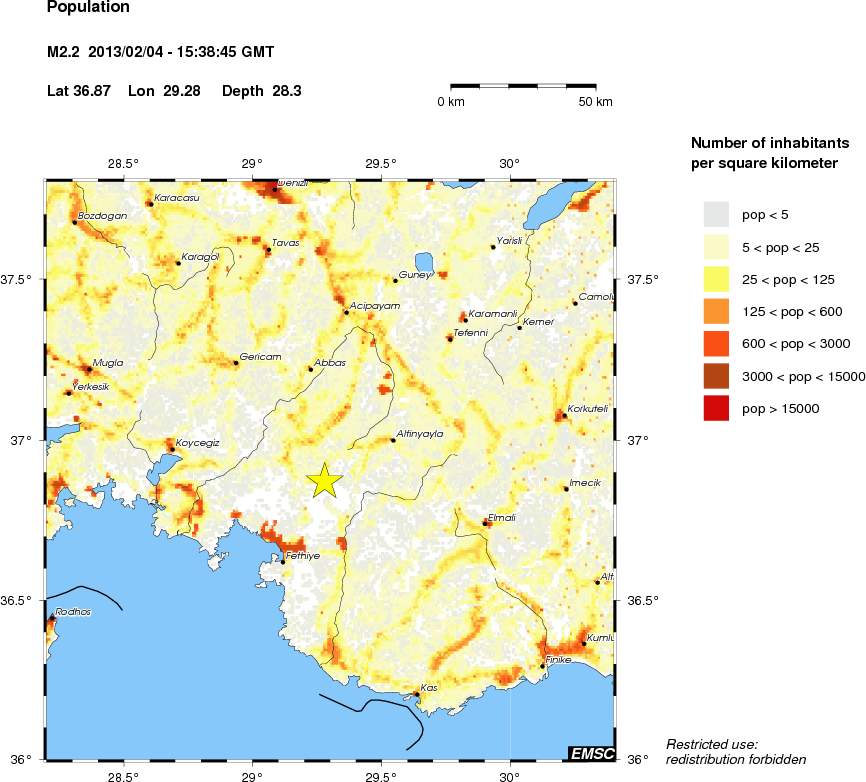Click the yellow epicenter star marker
The width and height of the screenshot is (866, 782).
[x=324, y=480]
